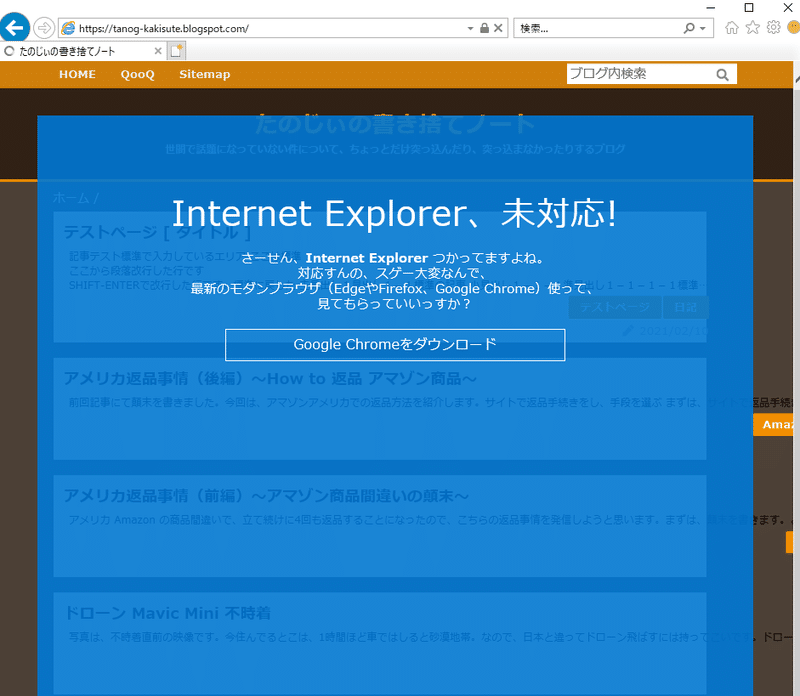
Task: Click Google Chromeをダウンロード button
Action: tap(395, 344)
